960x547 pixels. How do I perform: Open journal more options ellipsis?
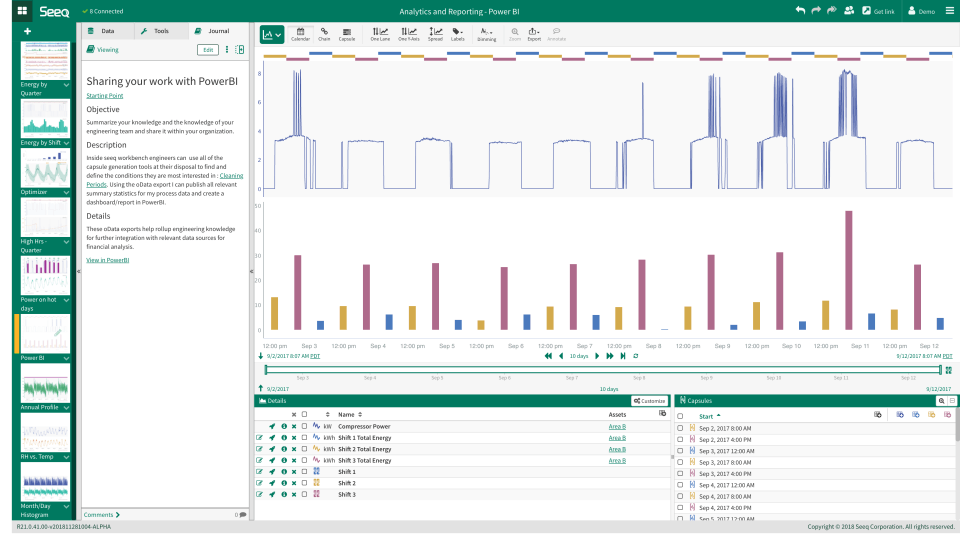pyautogui.click(x=227, y=50)
